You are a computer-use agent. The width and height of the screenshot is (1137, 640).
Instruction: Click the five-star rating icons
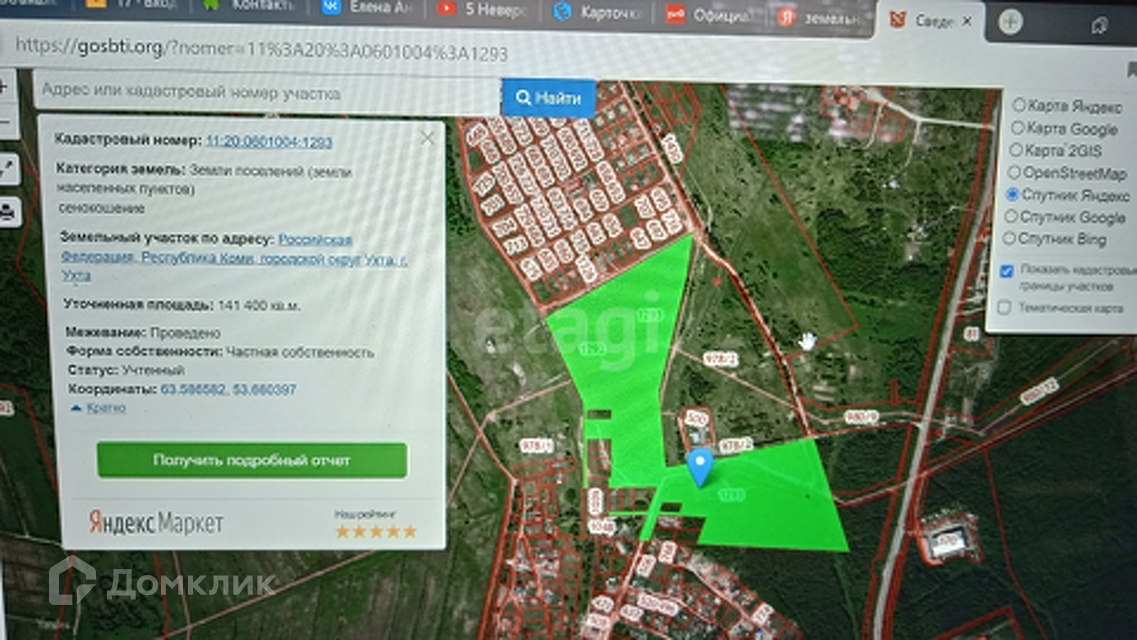click(376, 531)
